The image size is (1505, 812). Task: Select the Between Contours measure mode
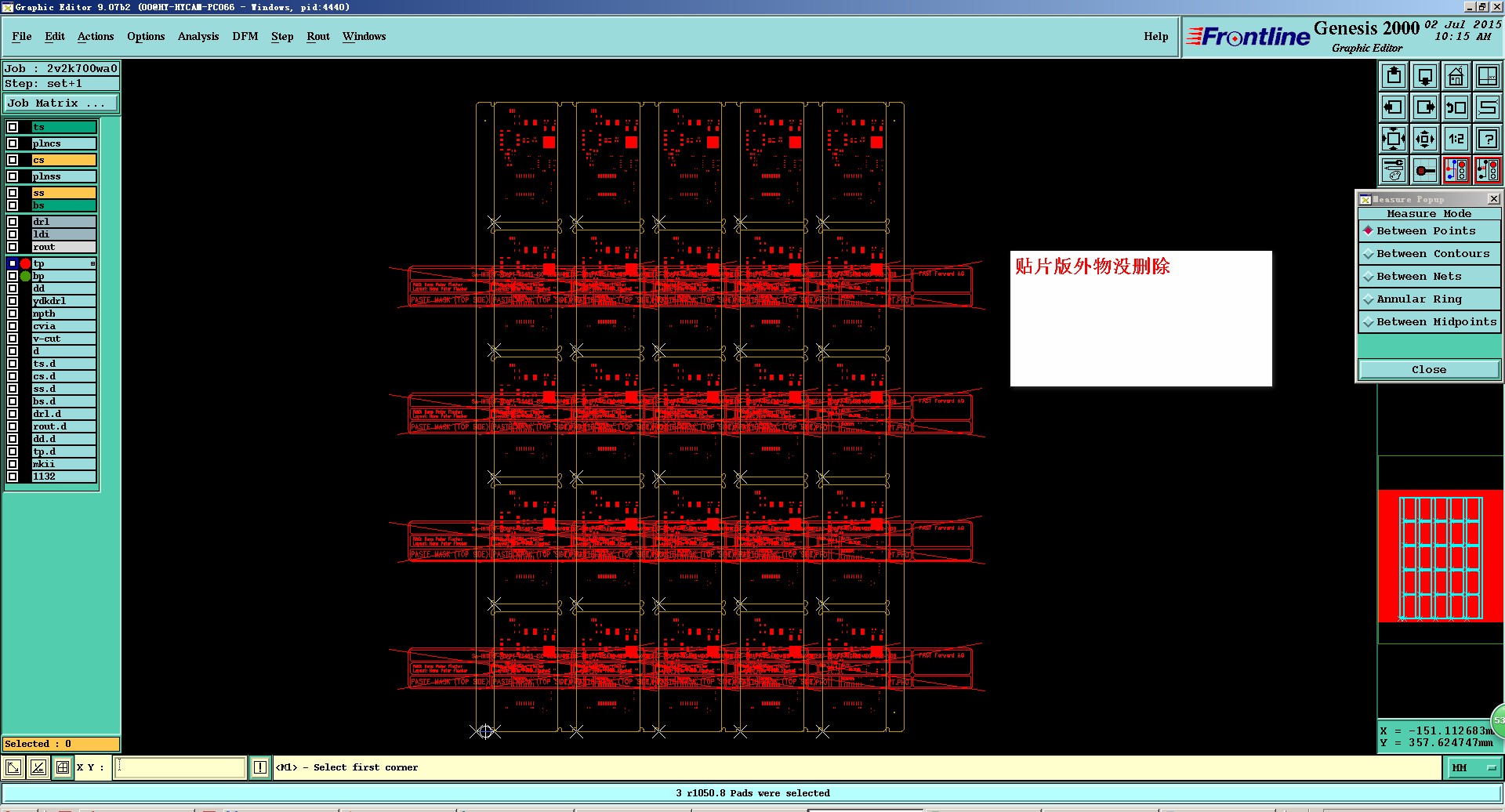click(1429, 253)
